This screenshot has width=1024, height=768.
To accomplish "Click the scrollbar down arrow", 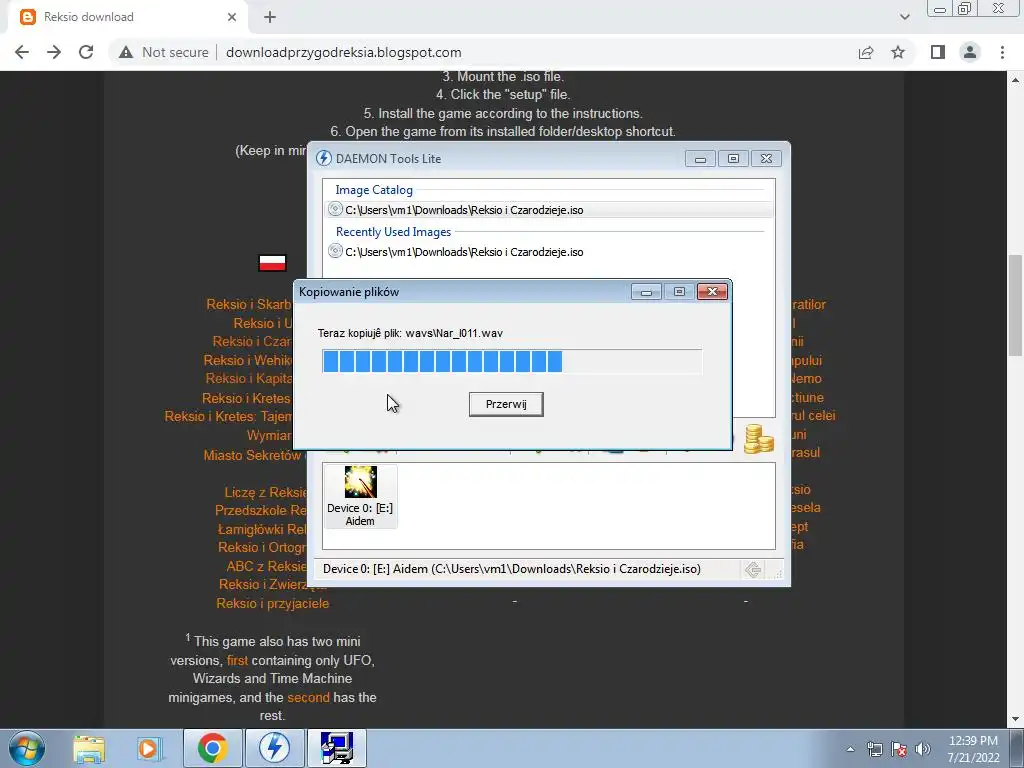I will click(x=1015, y=719).
